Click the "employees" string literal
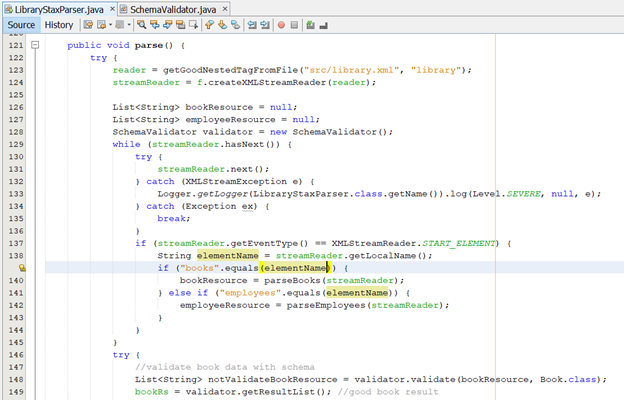The width and height of the screenshot is (624, 400). (x=250, y=293)
